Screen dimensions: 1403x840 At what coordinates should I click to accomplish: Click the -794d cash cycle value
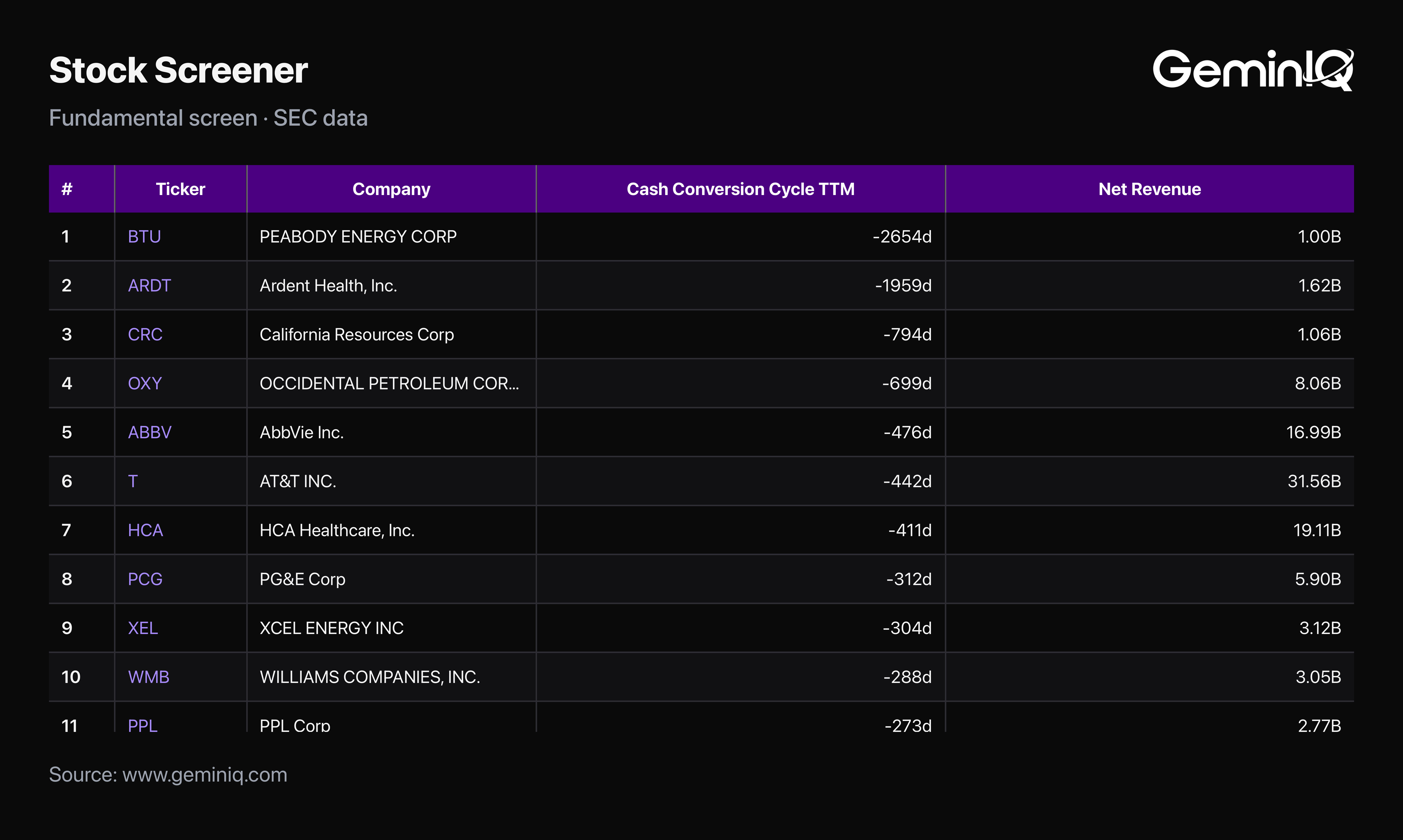point(908,335)
